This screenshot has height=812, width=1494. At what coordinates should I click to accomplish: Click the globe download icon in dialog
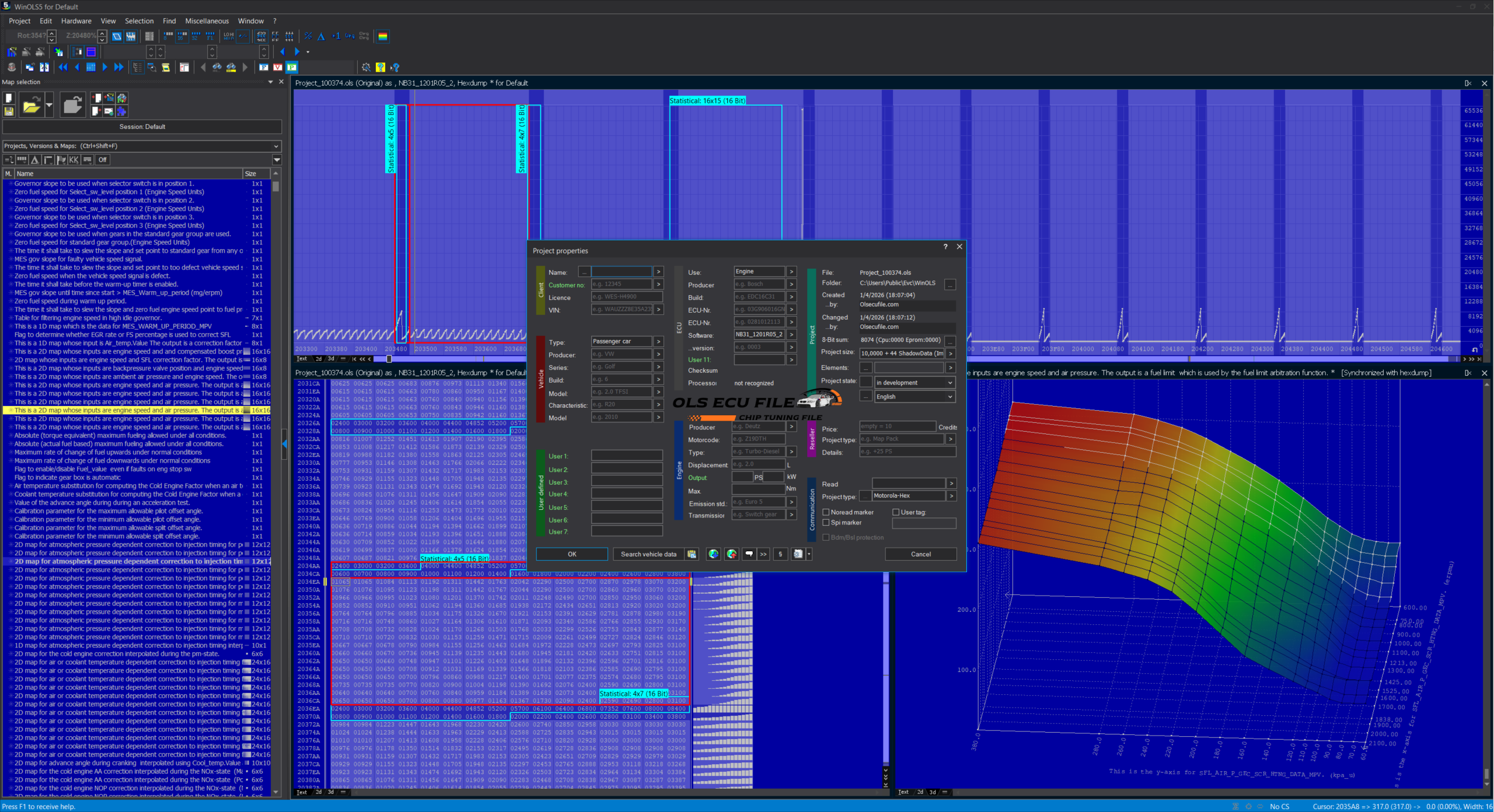pos(713,554)
